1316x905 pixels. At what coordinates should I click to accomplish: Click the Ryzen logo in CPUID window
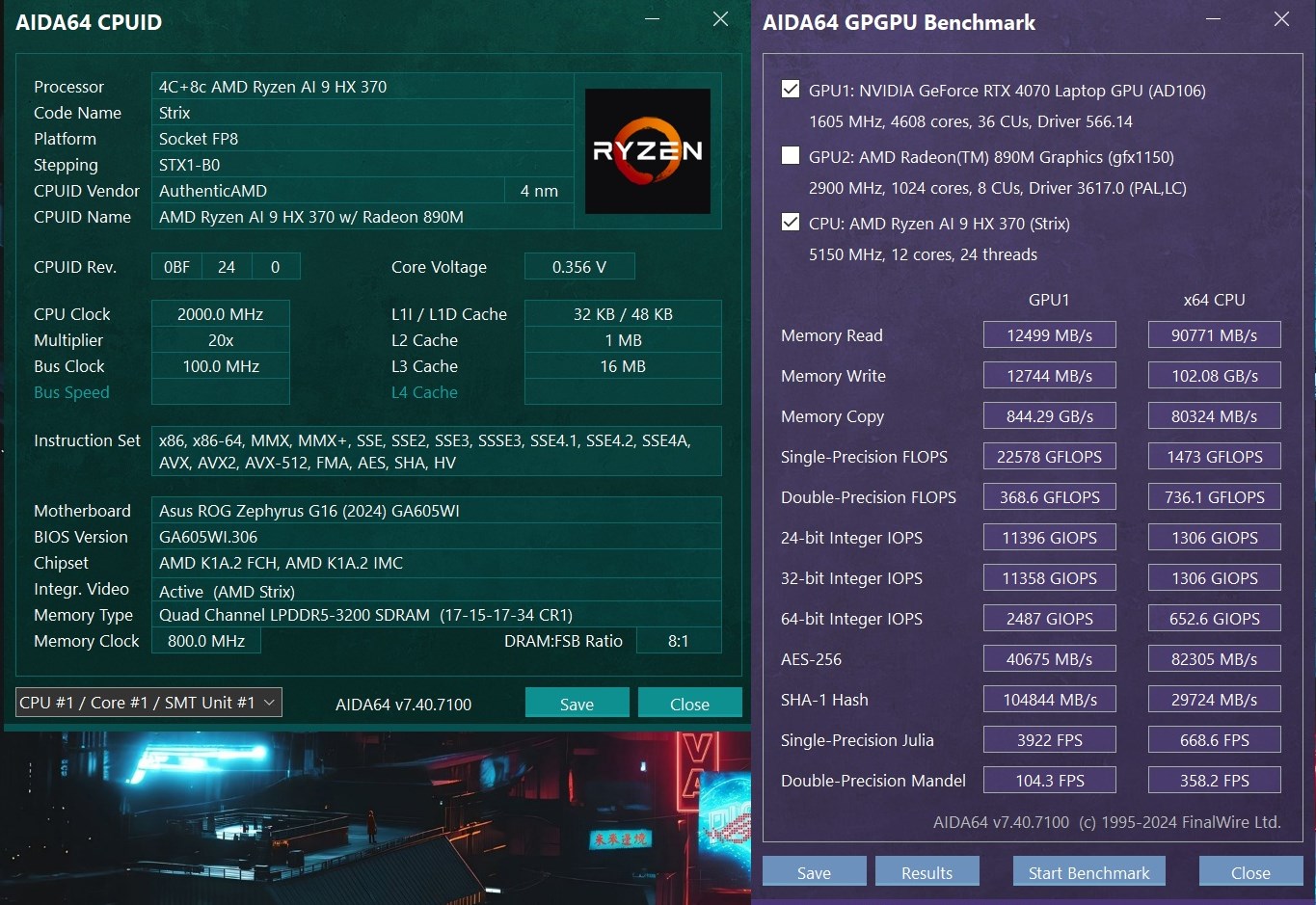tap(647, 151)
